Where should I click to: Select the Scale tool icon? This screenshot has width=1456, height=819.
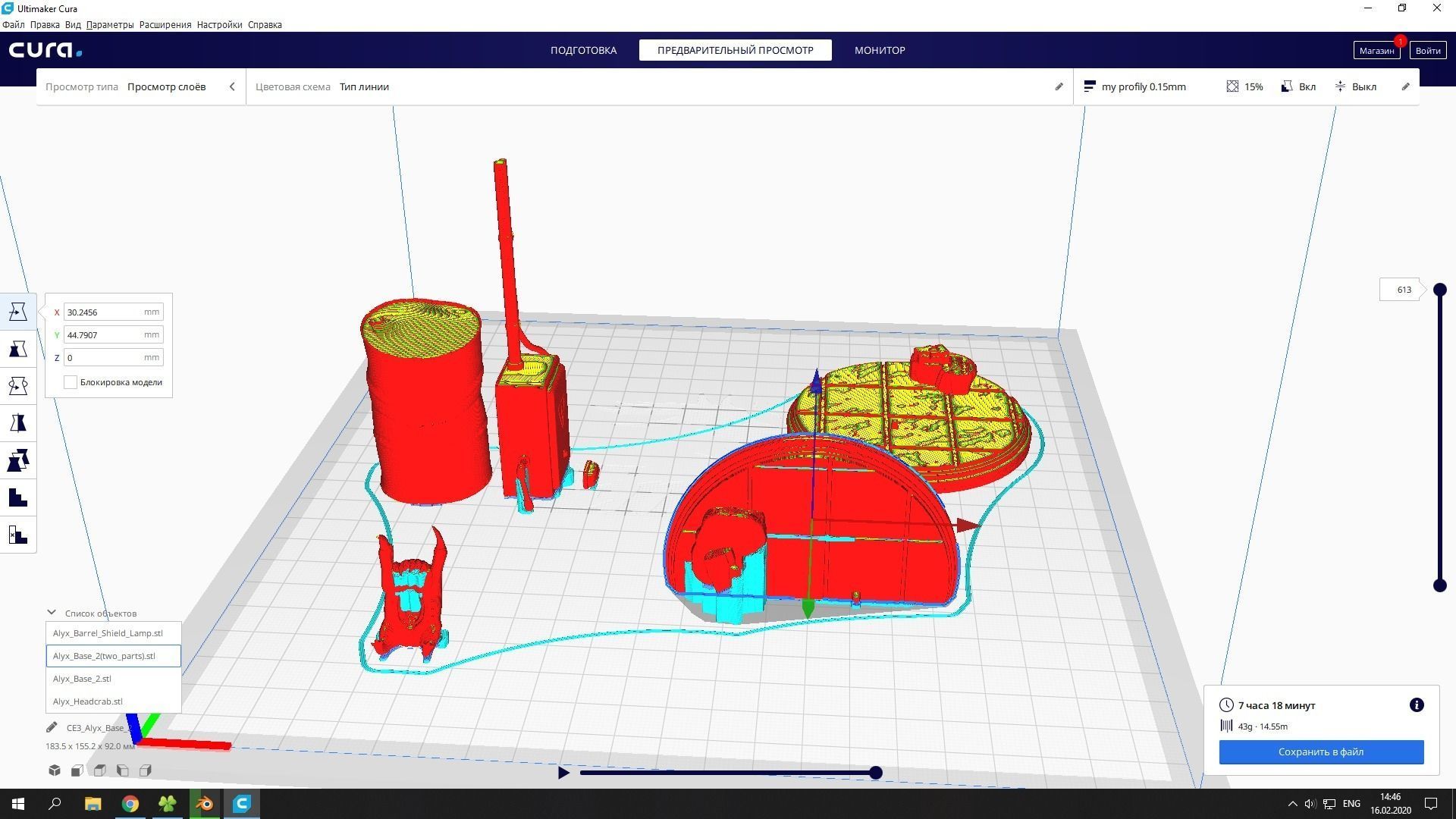18,349
